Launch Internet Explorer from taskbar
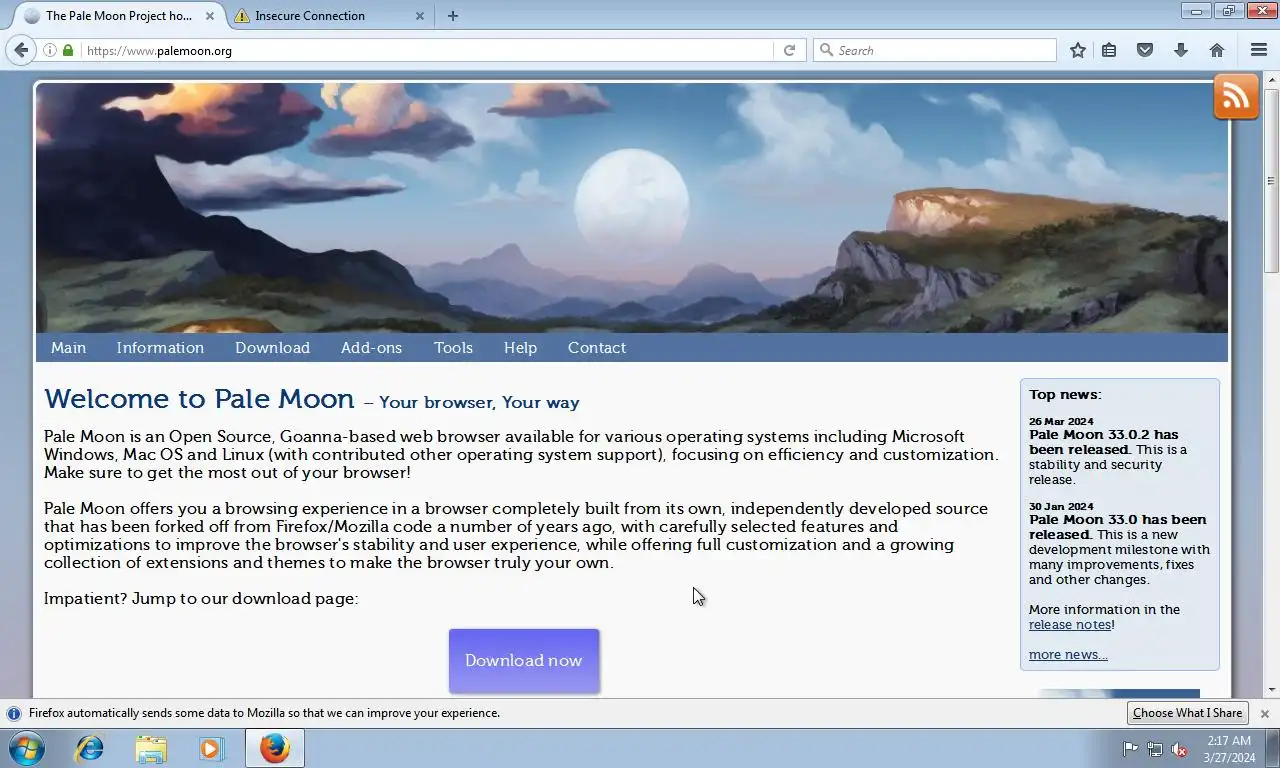 [90, 748]
